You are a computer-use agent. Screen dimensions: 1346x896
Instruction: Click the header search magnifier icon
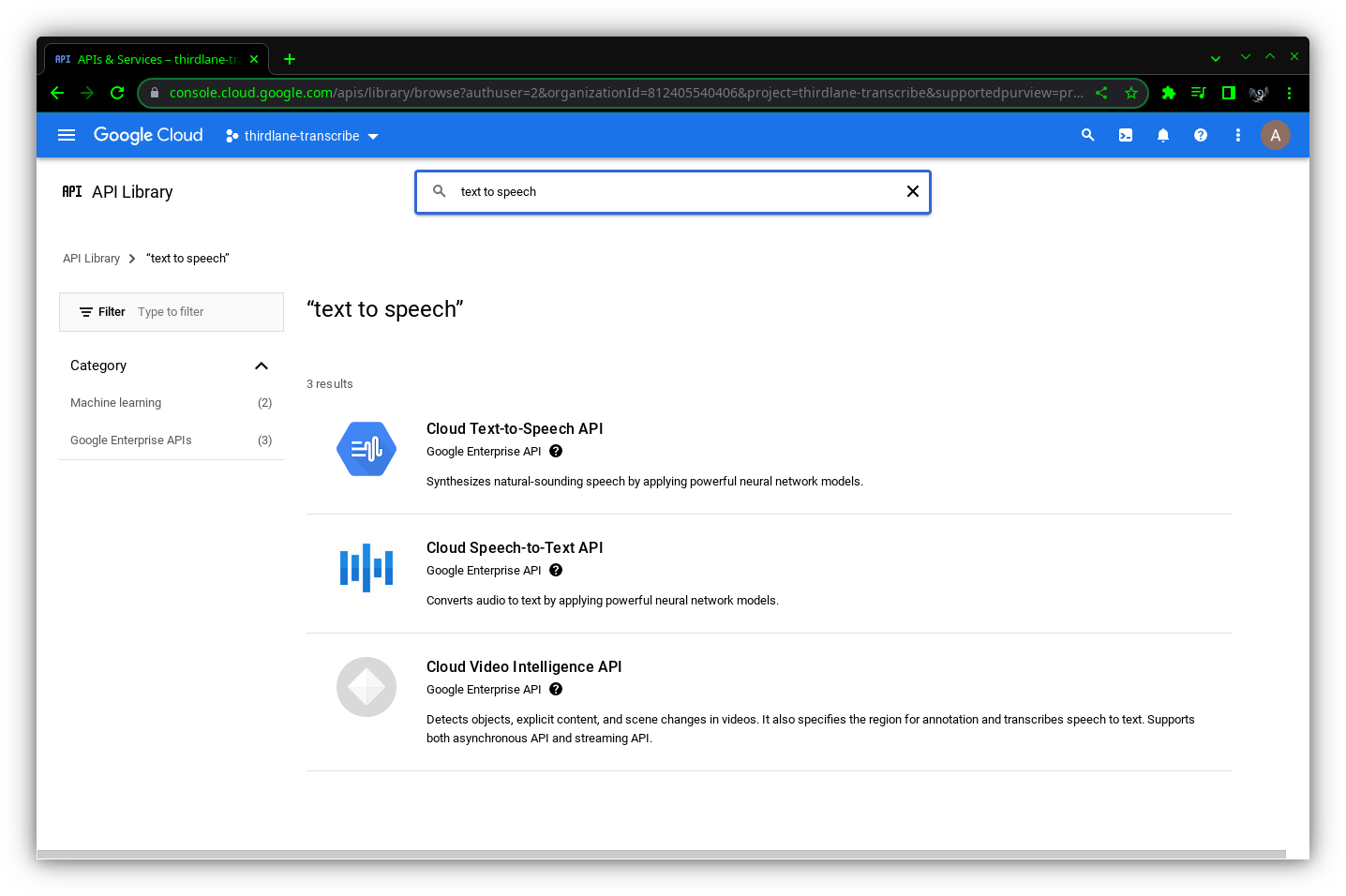(1088, 135)
